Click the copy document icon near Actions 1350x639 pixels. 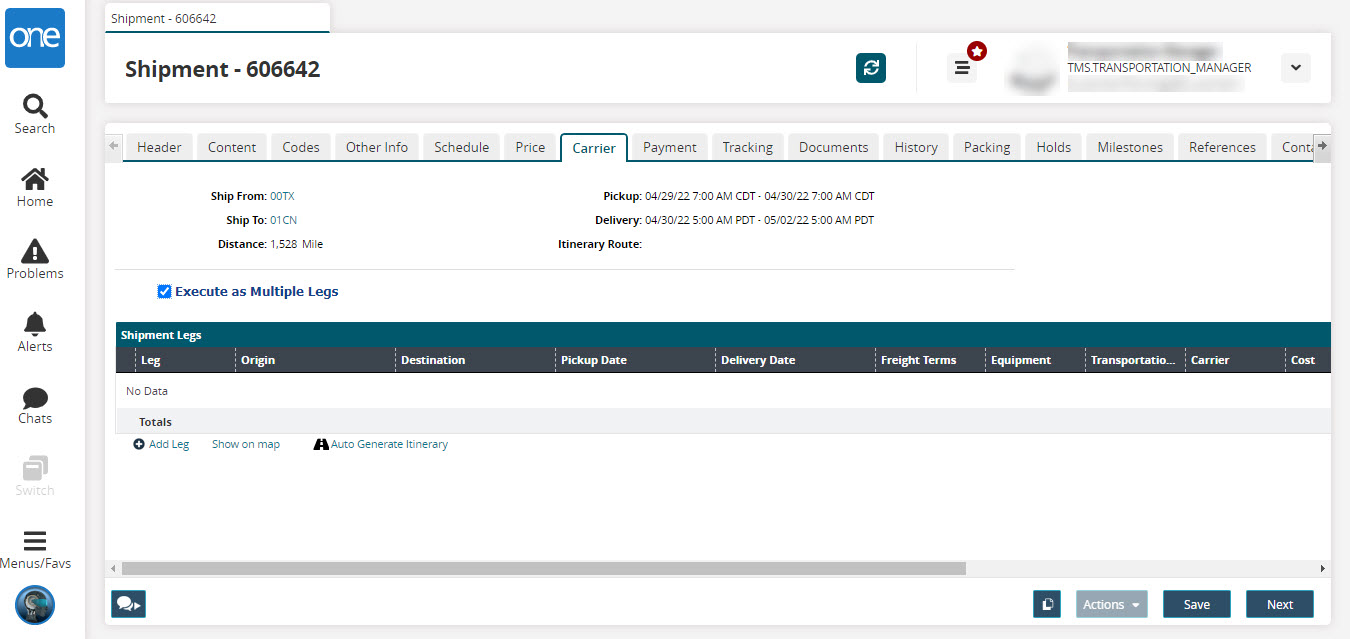(1047, 604)
